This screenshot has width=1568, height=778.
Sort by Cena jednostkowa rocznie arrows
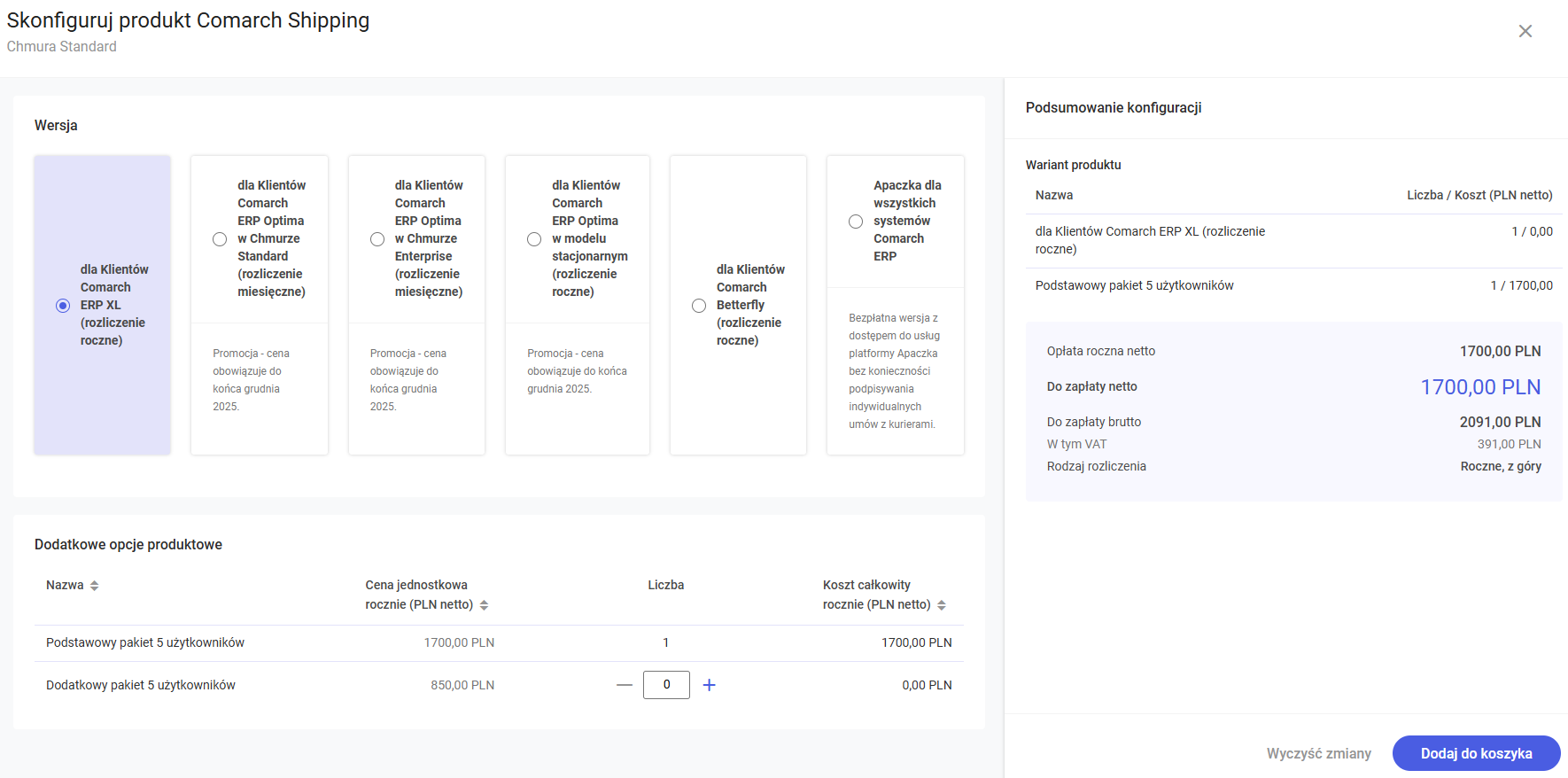point(484,605)
